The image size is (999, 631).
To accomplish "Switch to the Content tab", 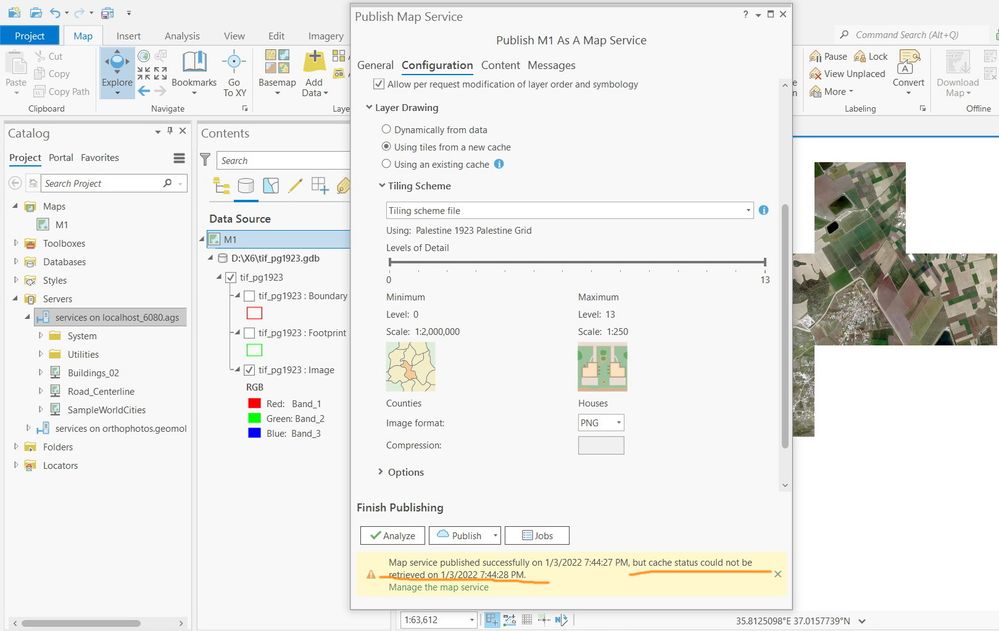I will (x=500, y=65).
